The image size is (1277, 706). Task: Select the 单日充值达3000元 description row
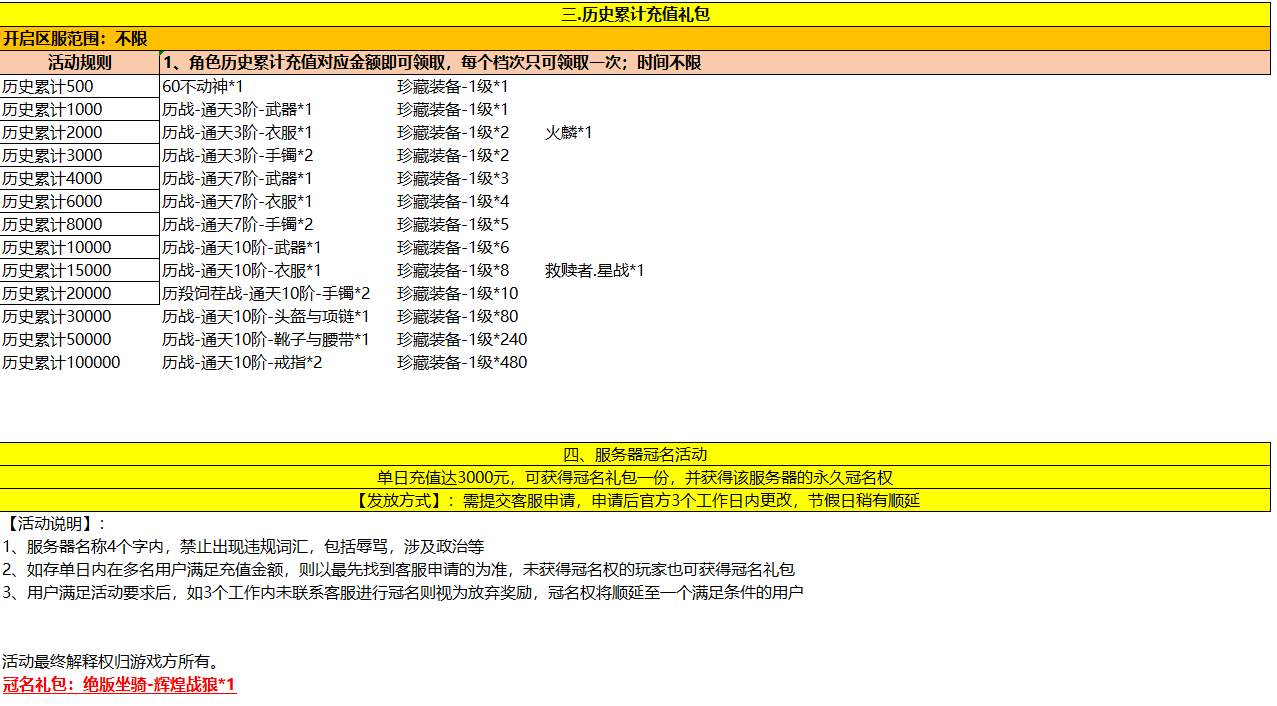[x=636, y=477]
